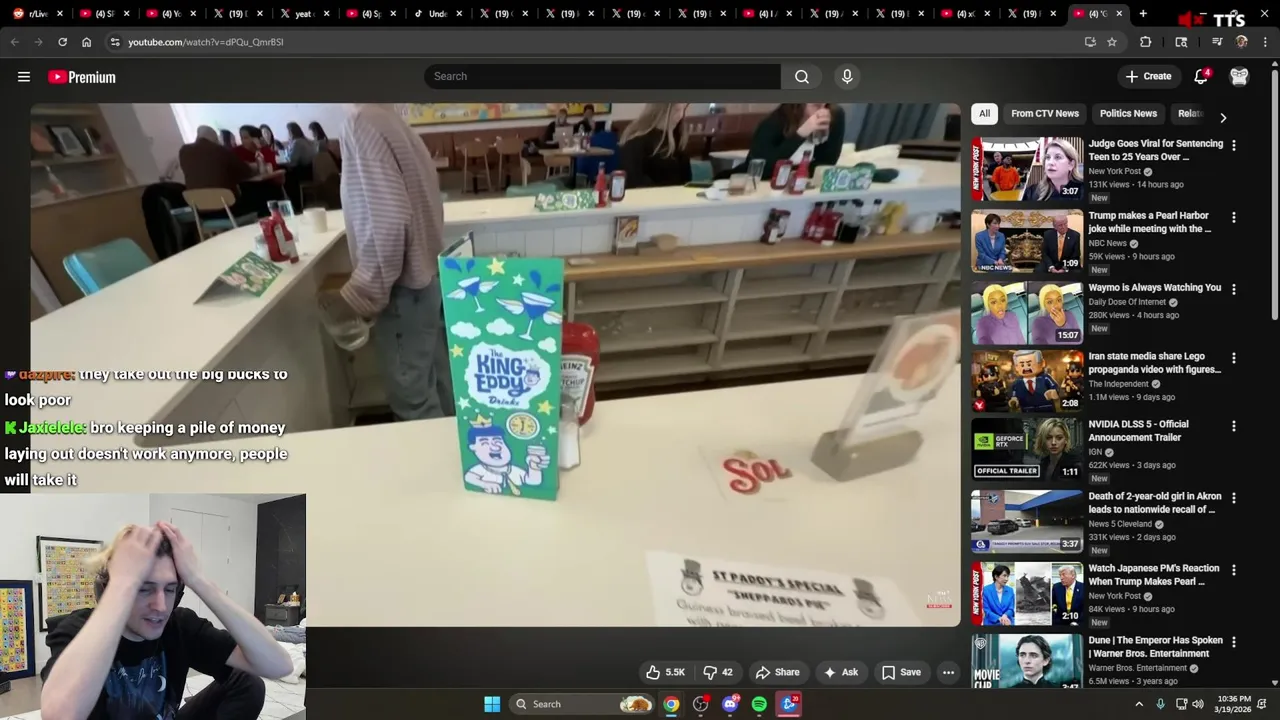Open options for Japanese PM's Reaction video
The width and height of the screenshot is (1280, 720).
coord(1233,570)
